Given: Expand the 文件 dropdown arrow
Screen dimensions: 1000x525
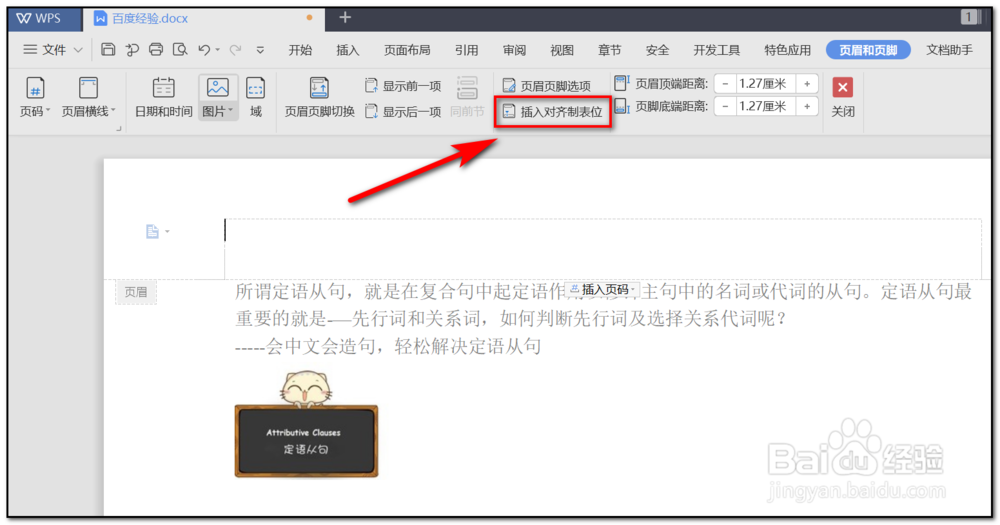Looking at the screenshot, I should [x=78, y=50].
